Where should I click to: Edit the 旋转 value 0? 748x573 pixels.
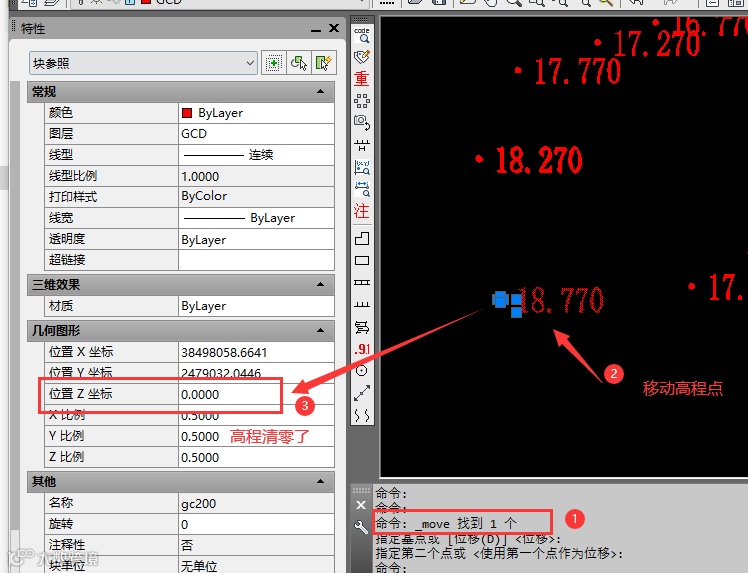coord(256,524)
